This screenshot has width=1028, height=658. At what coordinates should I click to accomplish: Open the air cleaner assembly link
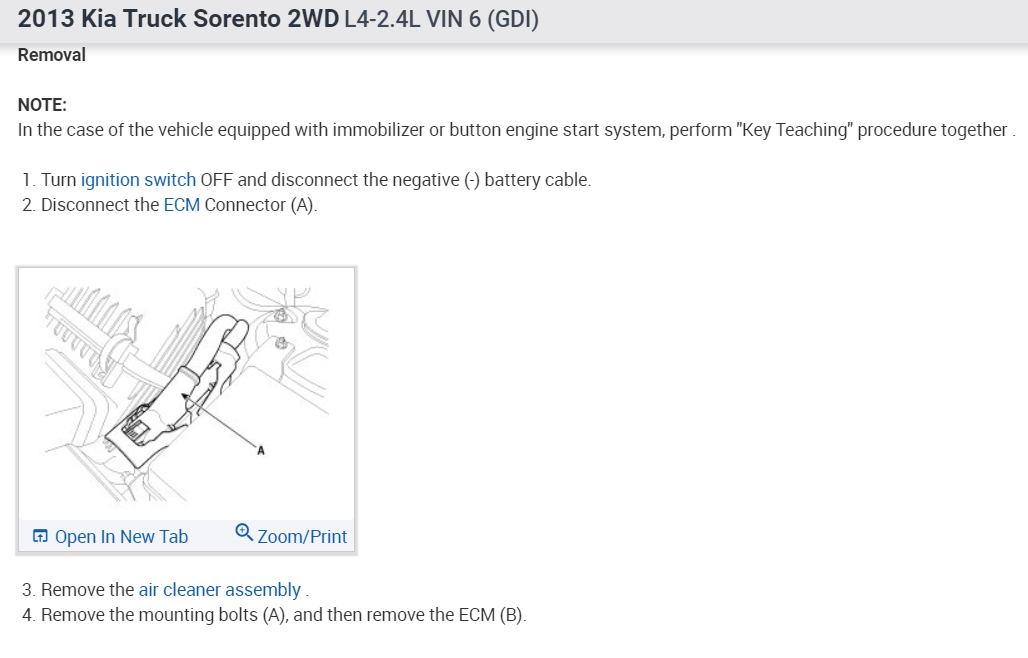click(x=219, y=590)
